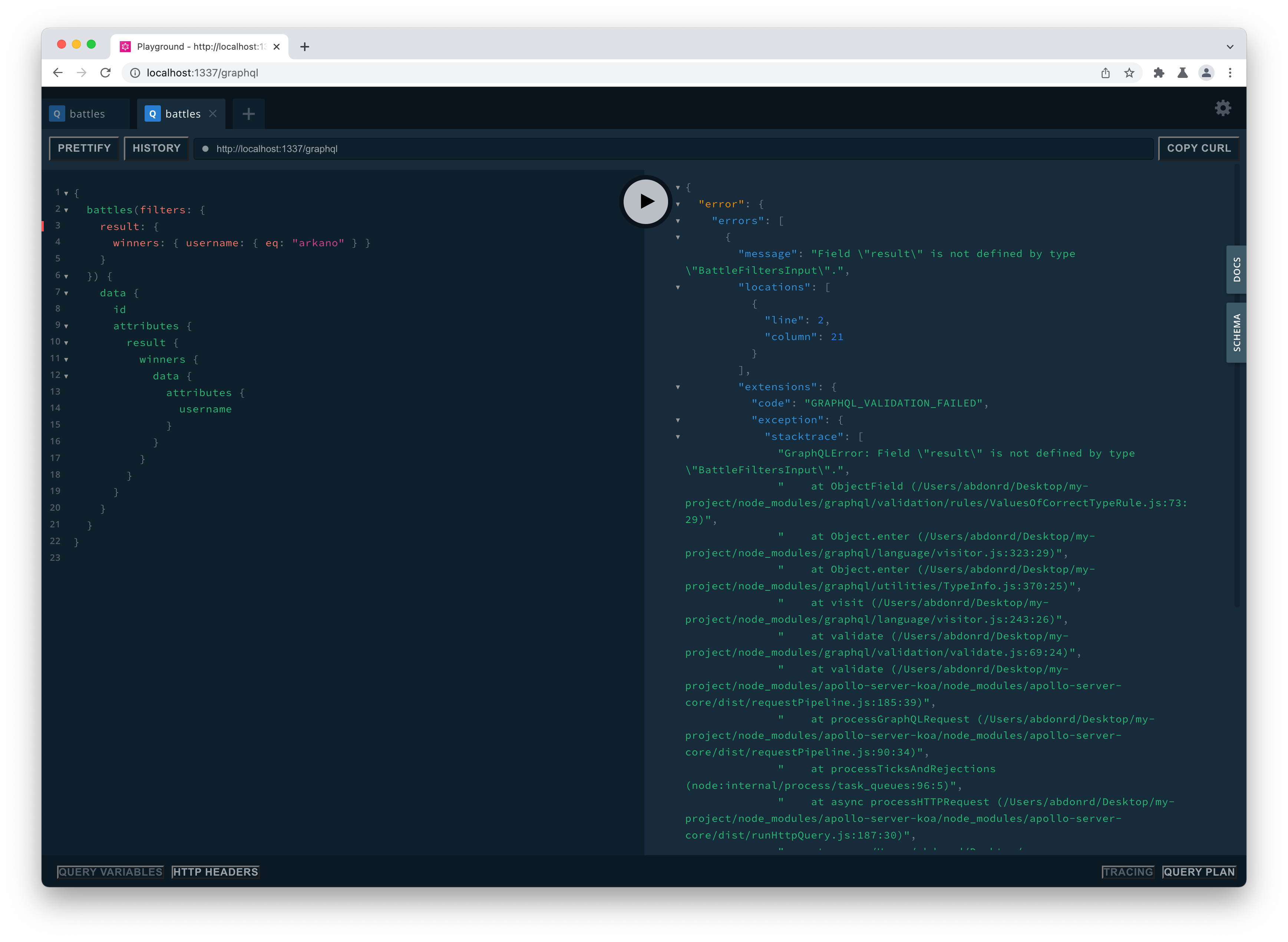The image size is (1288, 942).
Task: Open the QUERY VARIABLES pane
Action: pyautogui.click(x=110, y=872)
